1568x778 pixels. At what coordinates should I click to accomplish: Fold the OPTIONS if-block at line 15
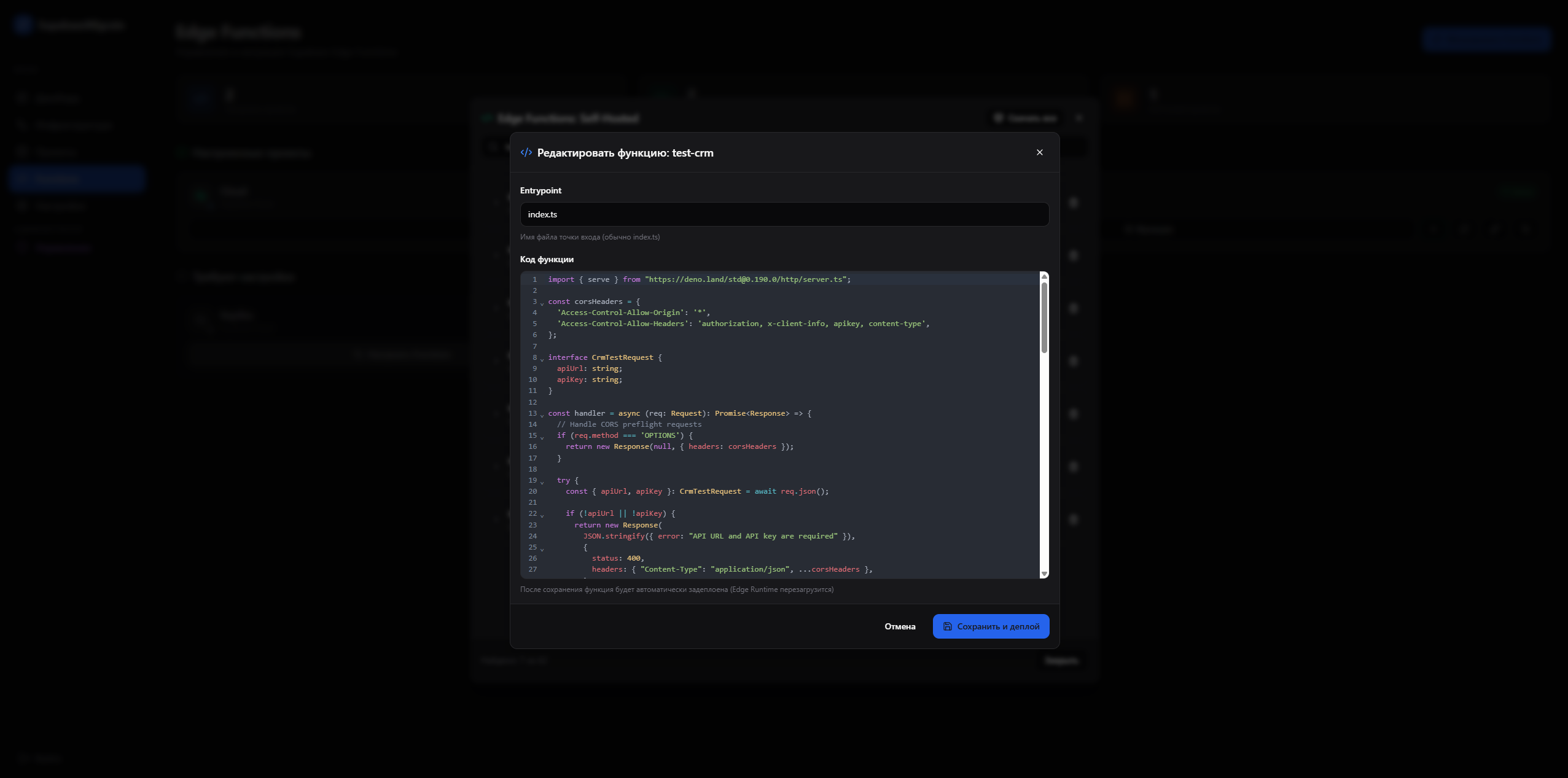(x=542, y=437)
